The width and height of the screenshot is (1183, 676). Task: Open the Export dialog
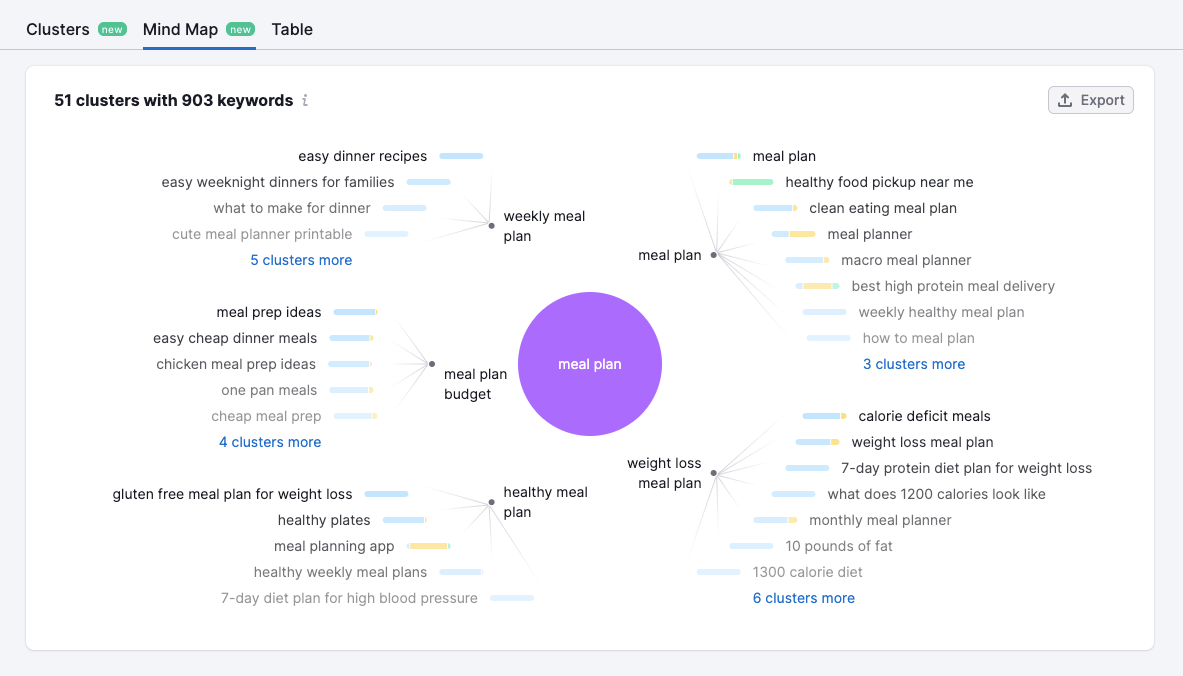[1090, 99]
